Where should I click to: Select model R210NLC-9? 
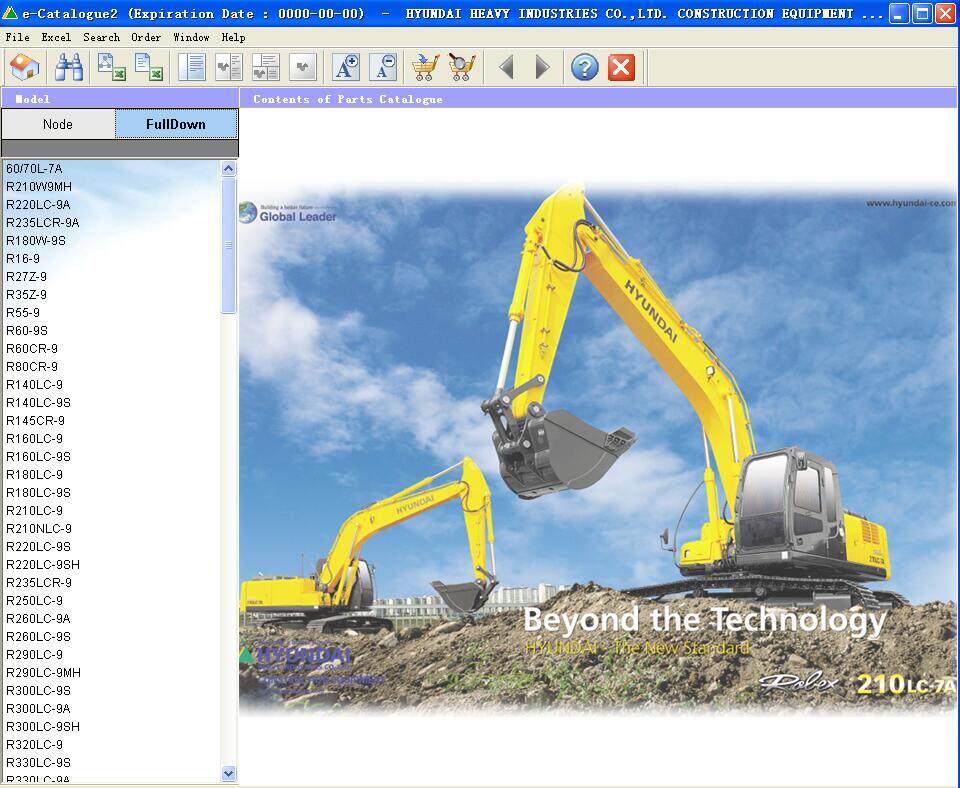click(39, 528)
